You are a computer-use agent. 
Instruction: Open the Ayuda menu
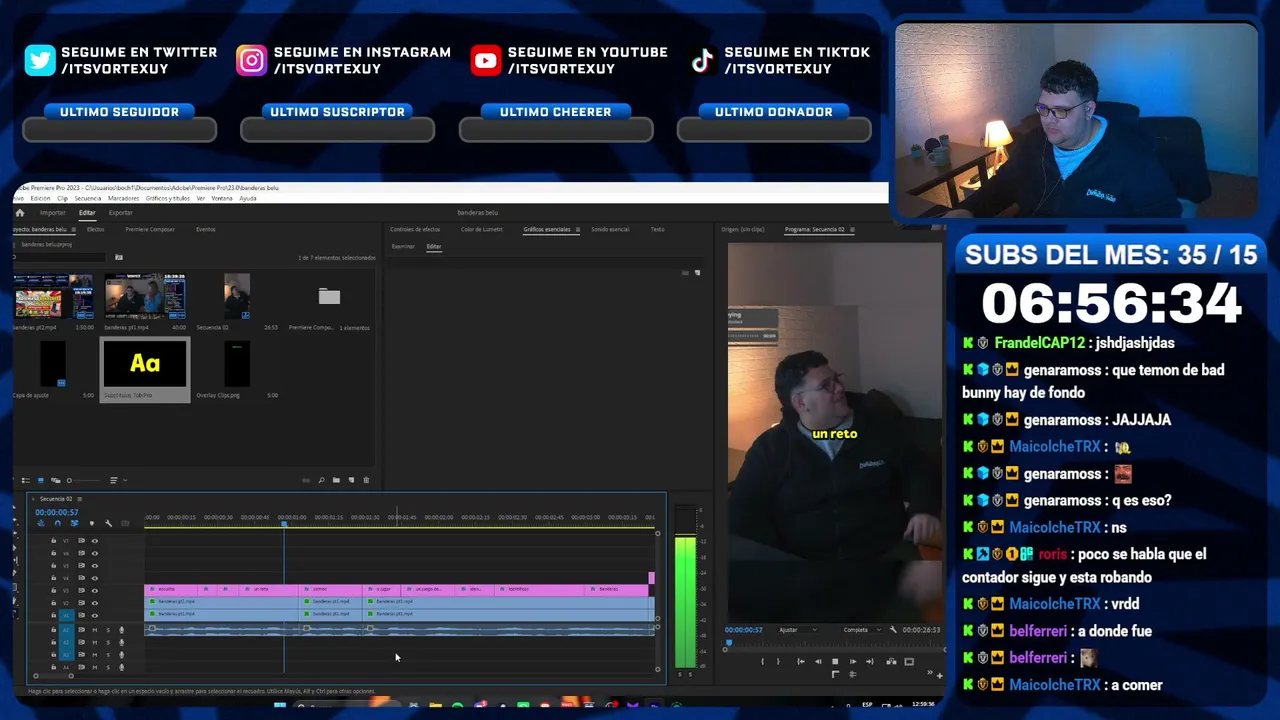pos(247,198)
